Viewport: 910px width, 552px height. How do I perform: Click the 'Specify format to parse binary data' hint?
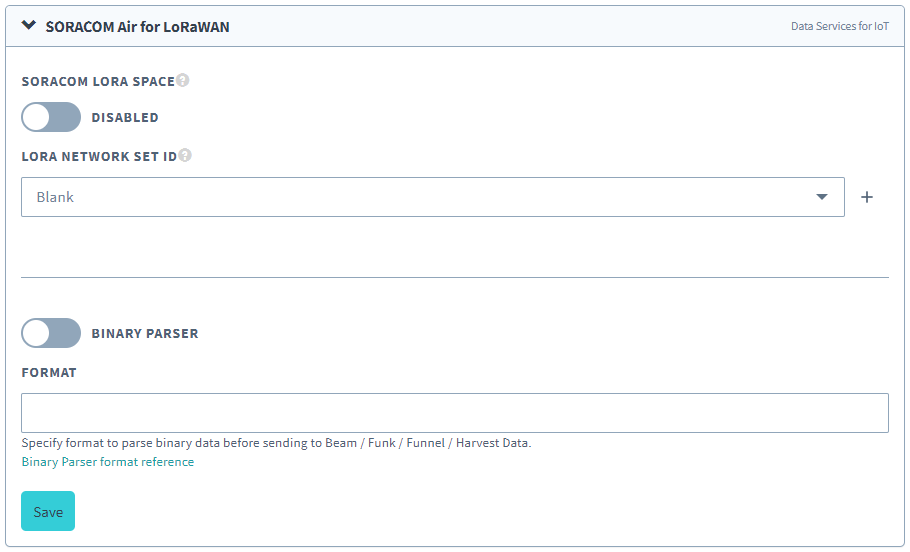coord(276,442)
